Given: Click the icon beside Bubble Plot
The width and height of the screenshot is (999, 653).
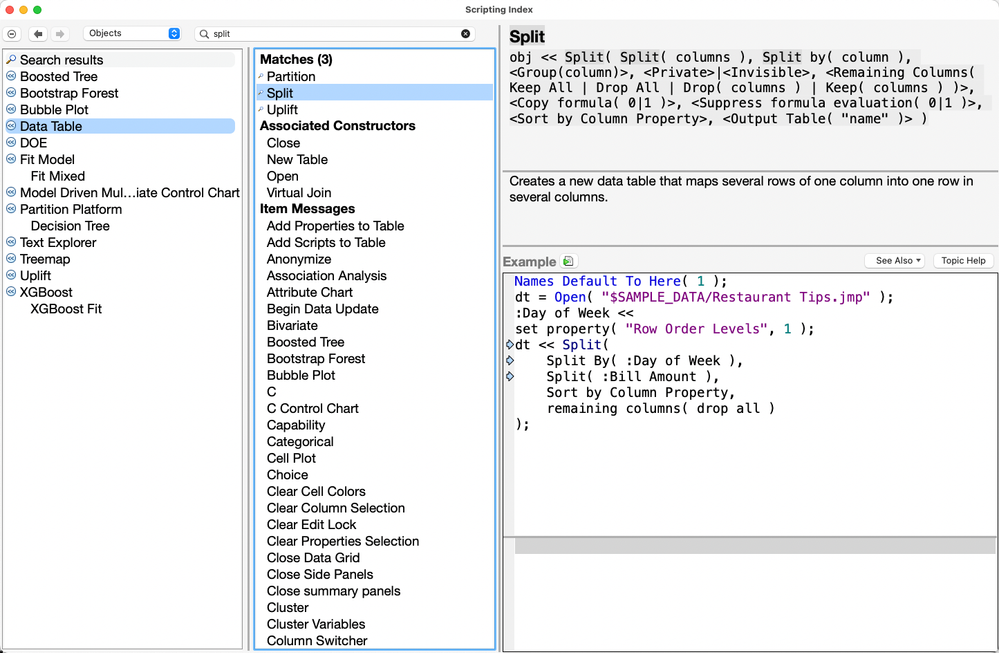Looking at the screenshot, I should point(11,109).
